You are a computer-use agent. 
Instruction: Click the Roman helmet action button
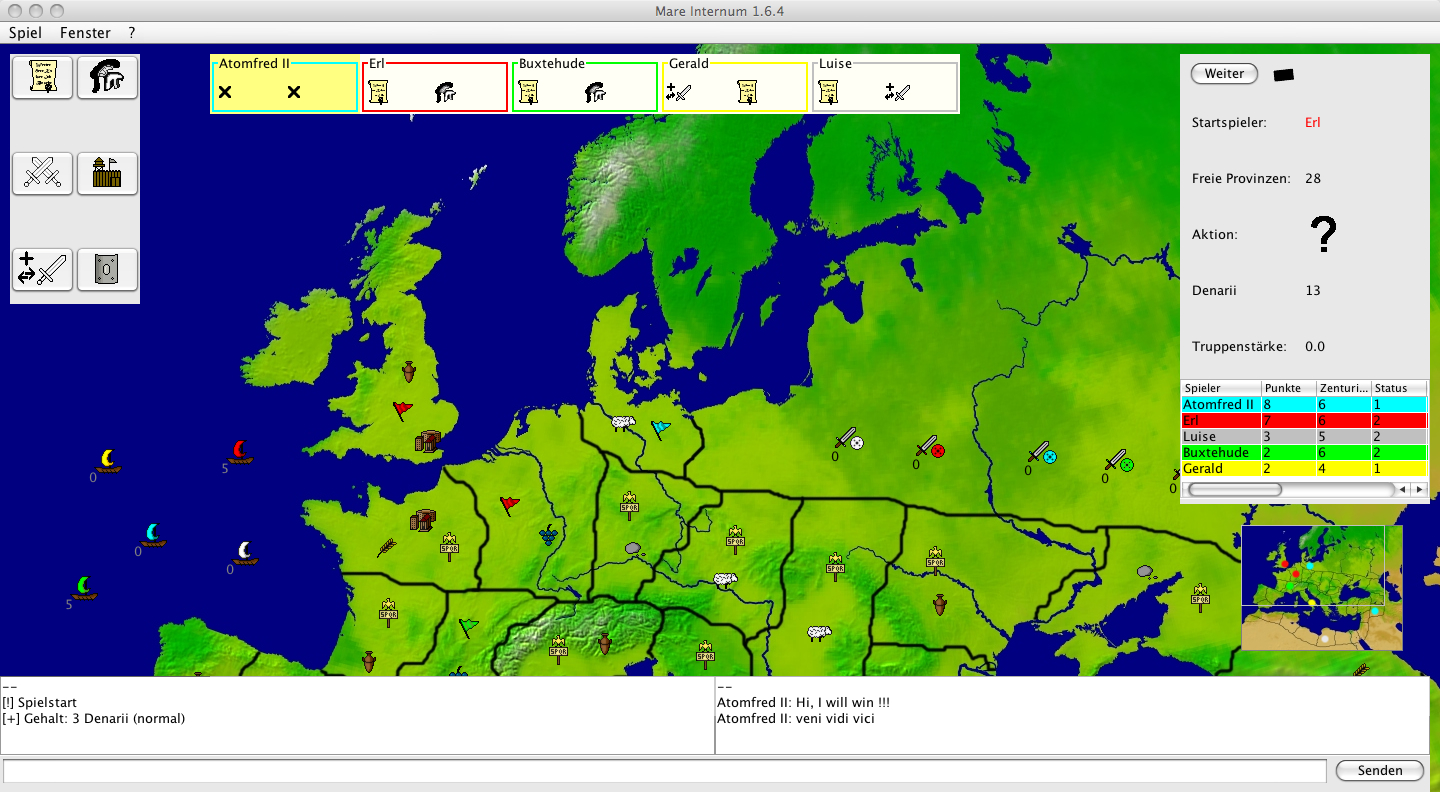[x=107, y=78]
